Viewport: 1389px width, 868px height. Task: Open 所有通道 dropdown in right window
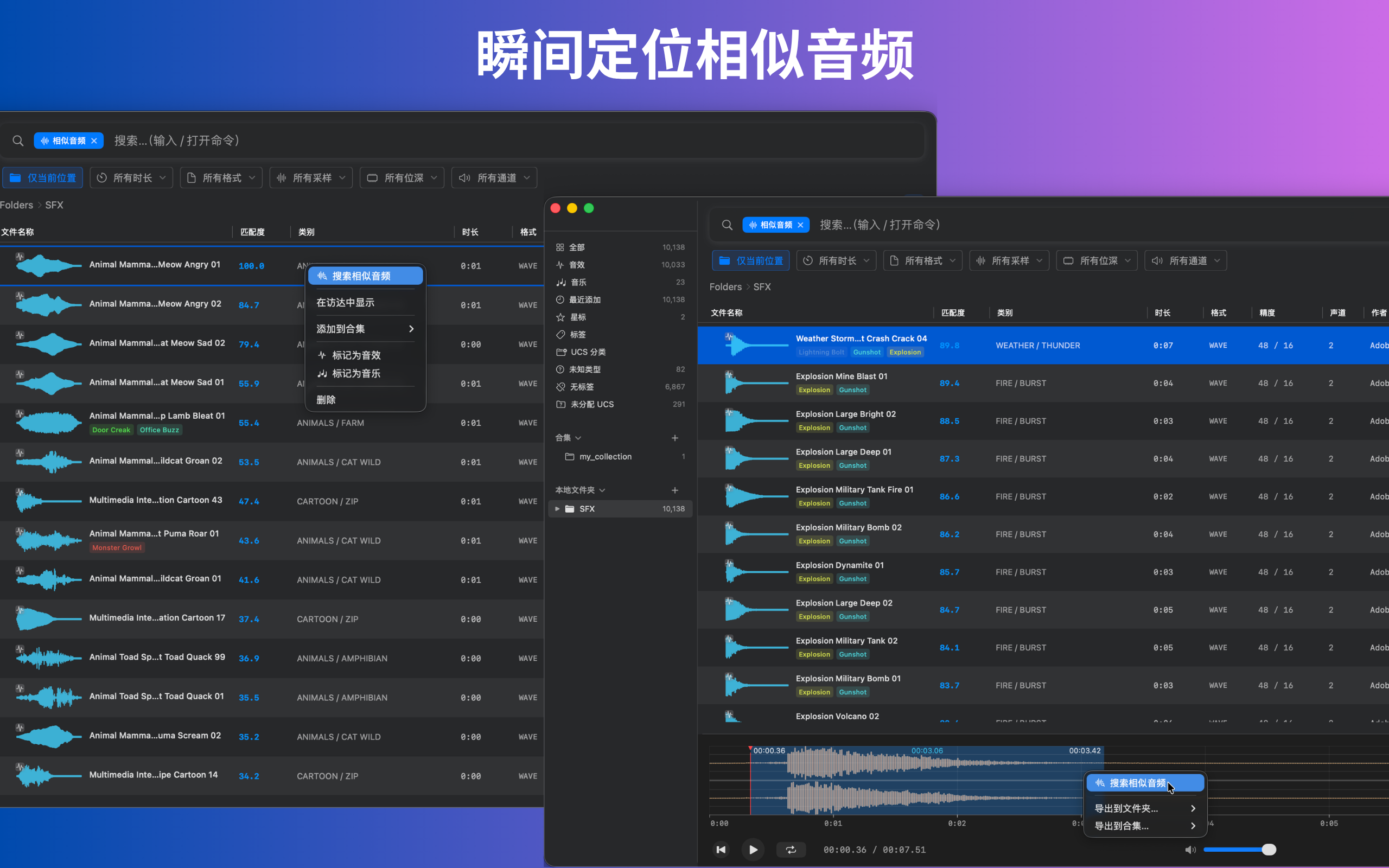click(x=1185, y=260)
